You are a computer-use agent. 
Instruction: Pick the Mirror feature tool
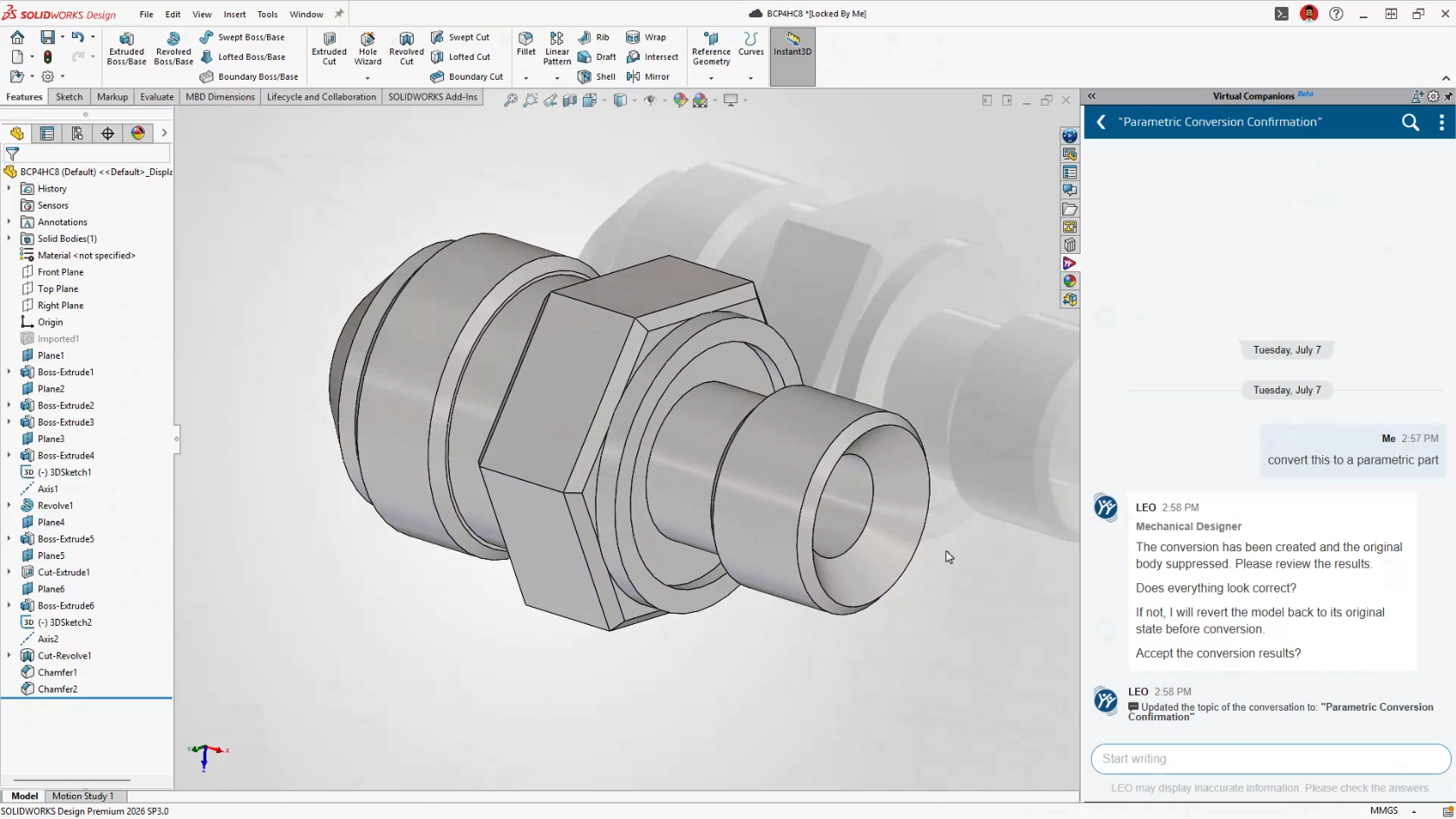[648, 76]
